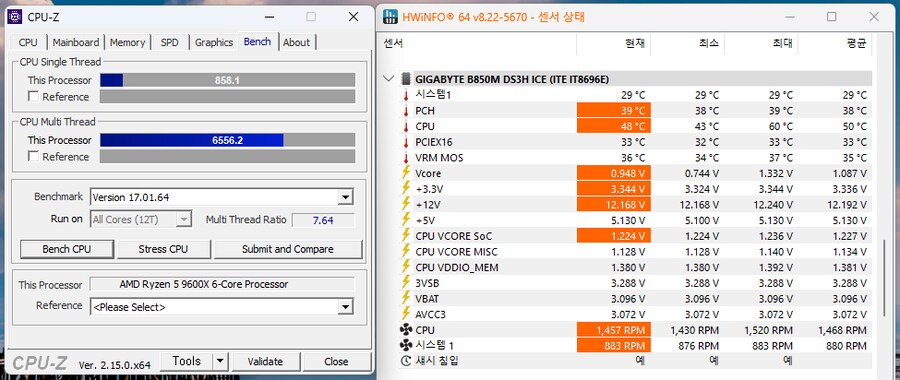Click the 현재 column header
The width and height of the screenshot is (900, 380).
[613, 44]
